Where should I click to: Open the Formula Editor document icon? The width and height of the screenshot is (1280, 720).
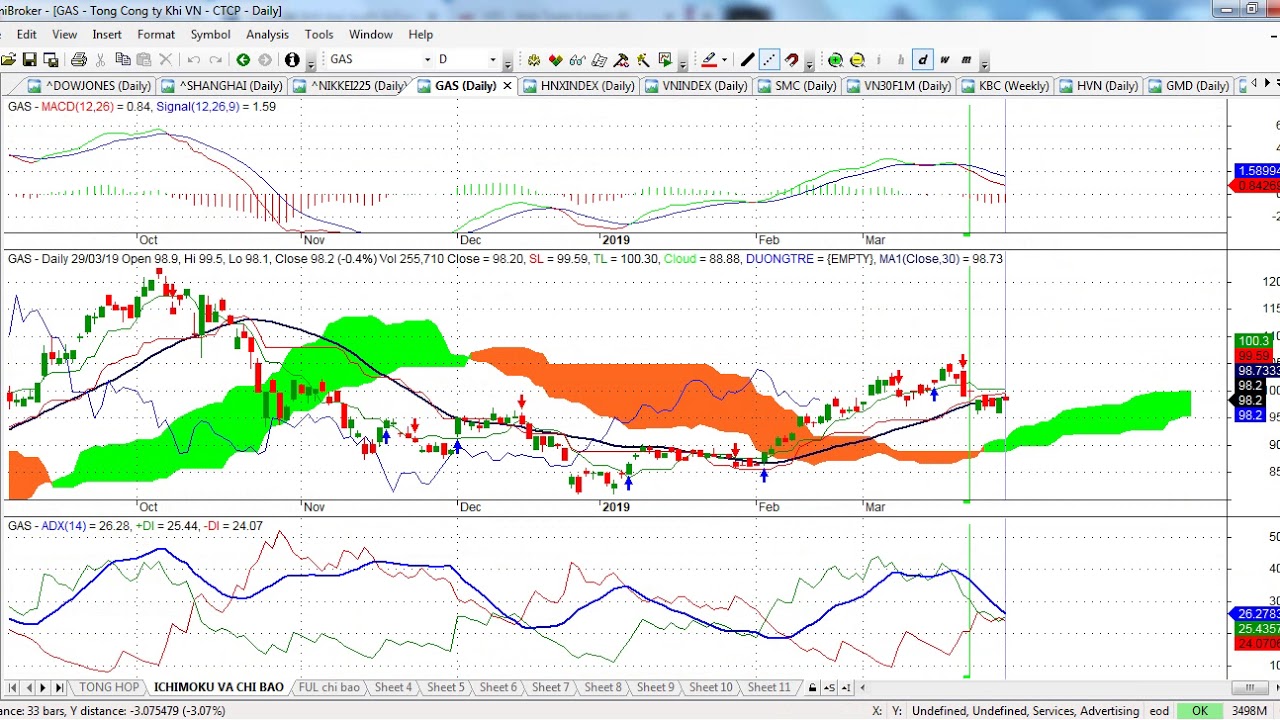pos(599,60)
